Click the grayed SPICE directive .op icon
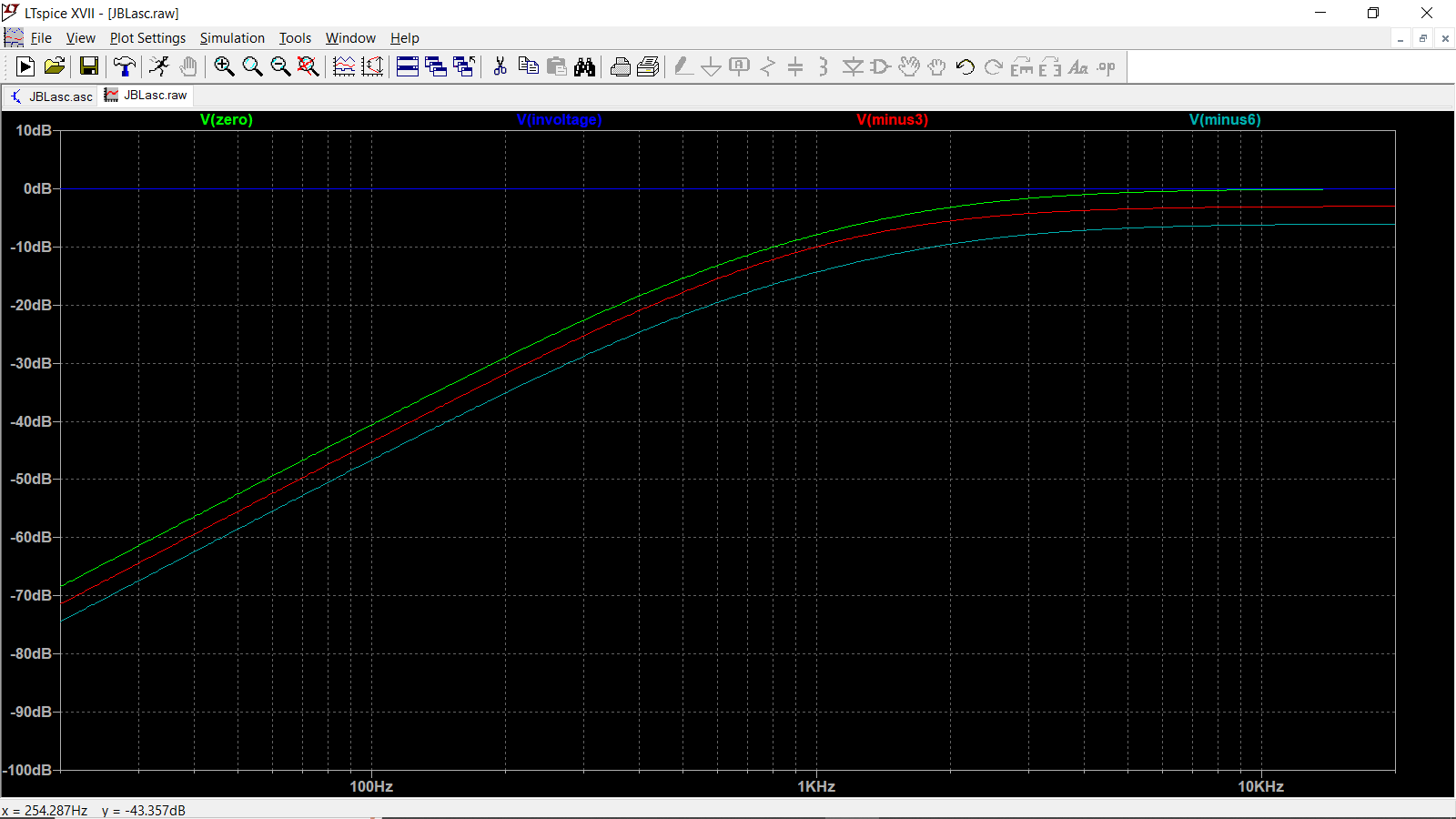This screenshot has width=1456, height=819. pos(1107,66)
